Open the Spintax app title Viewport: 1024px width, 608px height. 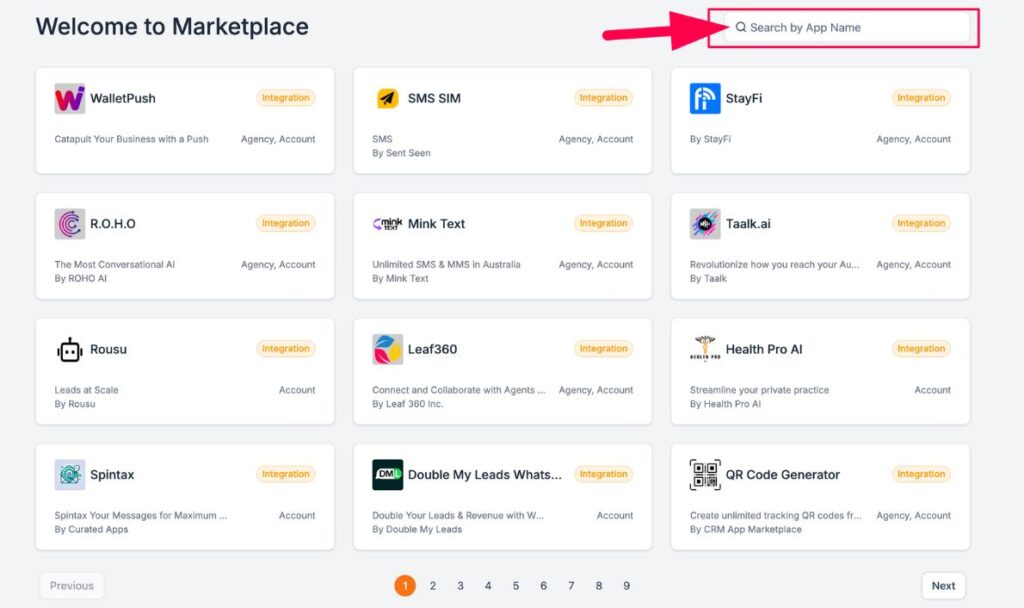tap(112, 475)
